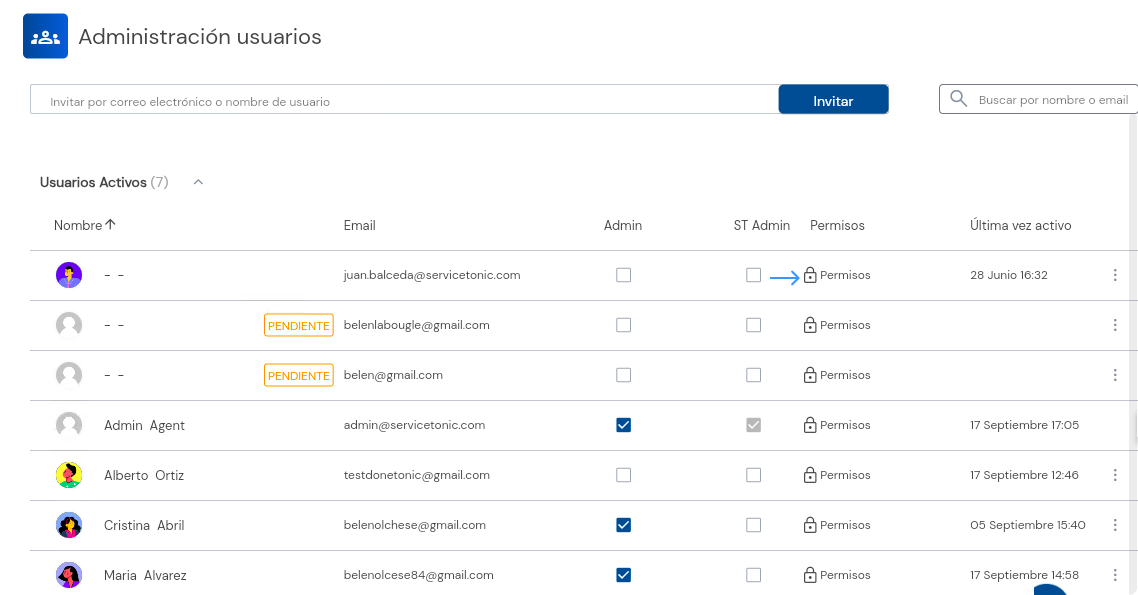1138x595 pixels.
Task: Click the Última vez activo column header
Action: click(1020, 225)
